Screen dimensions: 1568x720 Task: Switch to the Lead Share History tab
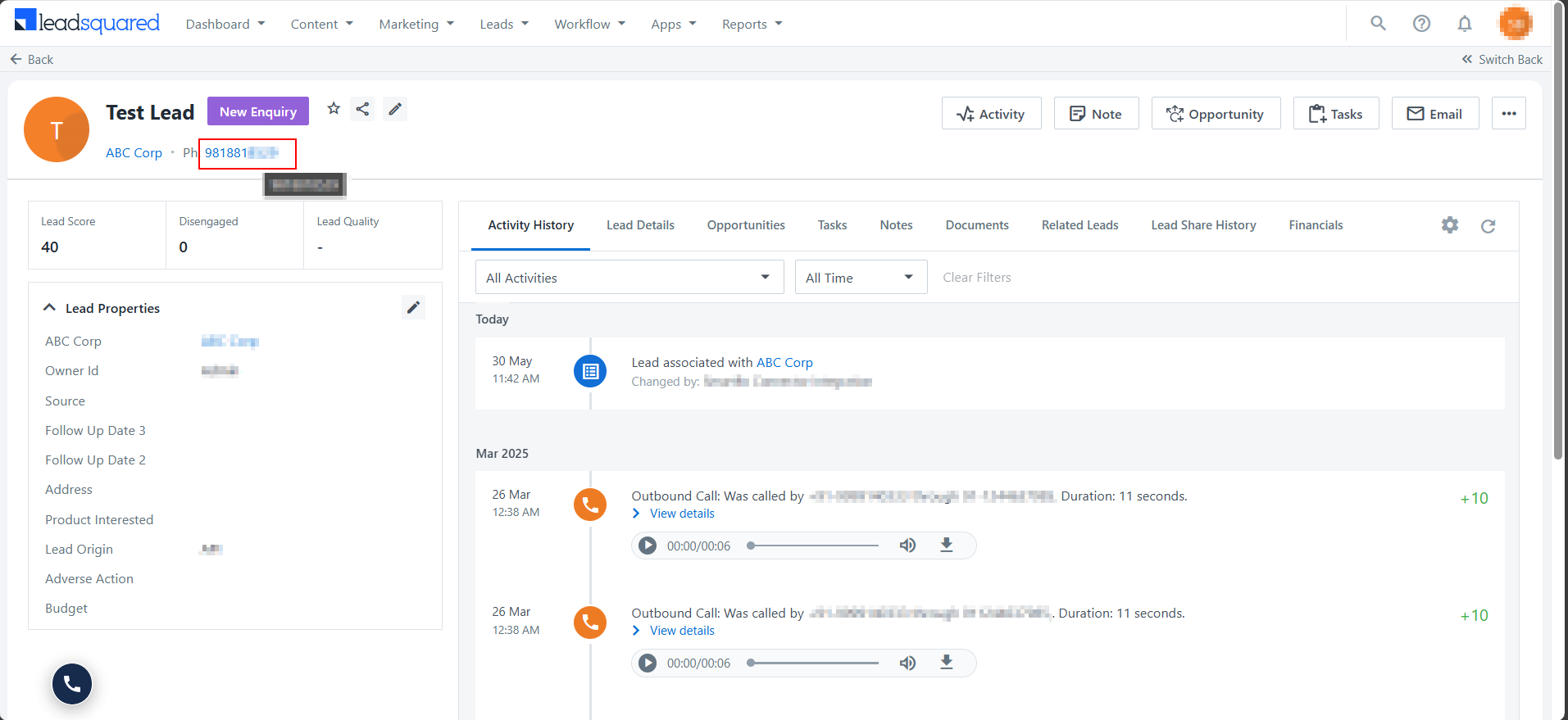click(x=1203, y=225)
